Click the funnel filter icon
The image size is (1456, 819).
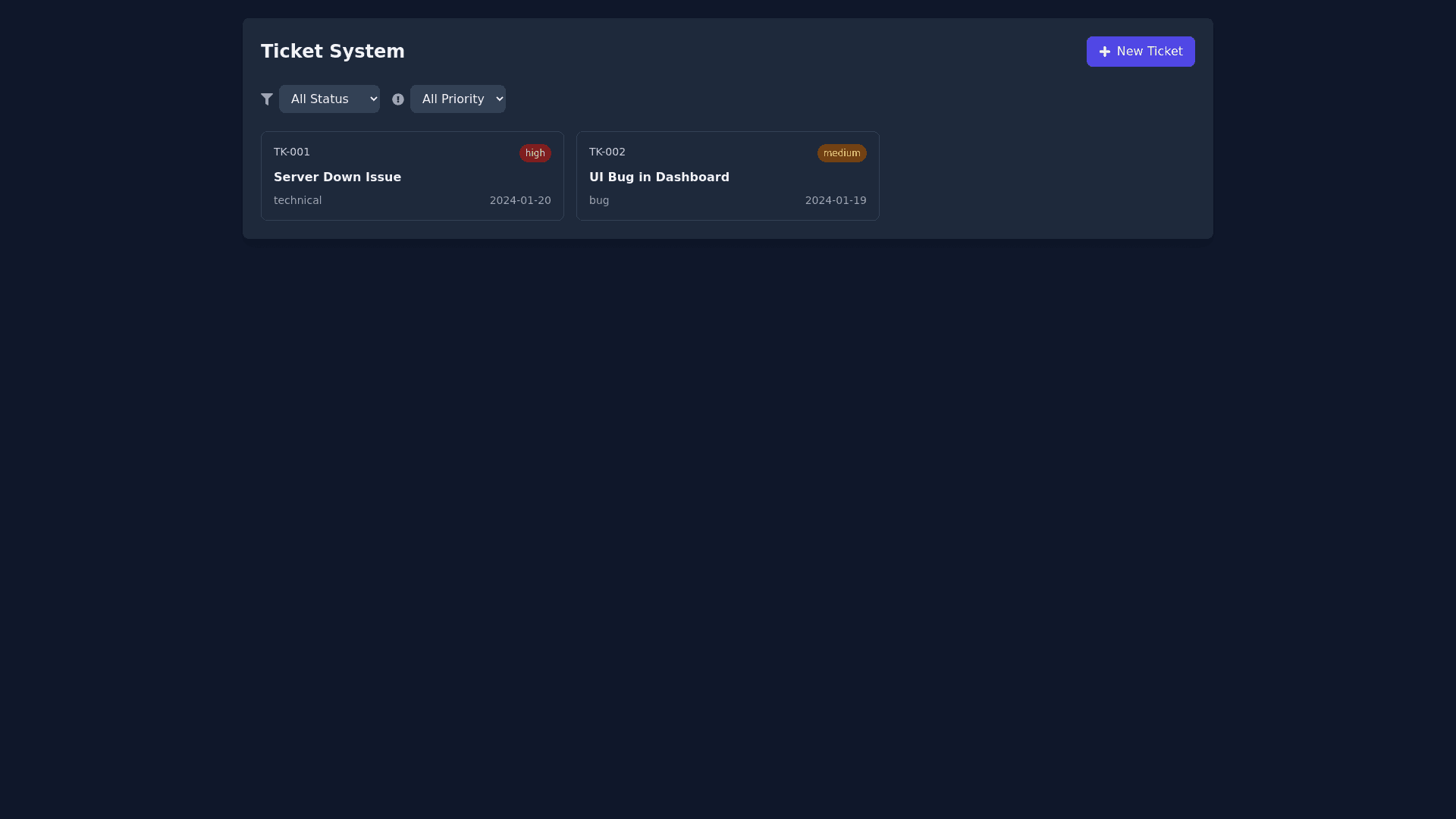coord(267,99)
